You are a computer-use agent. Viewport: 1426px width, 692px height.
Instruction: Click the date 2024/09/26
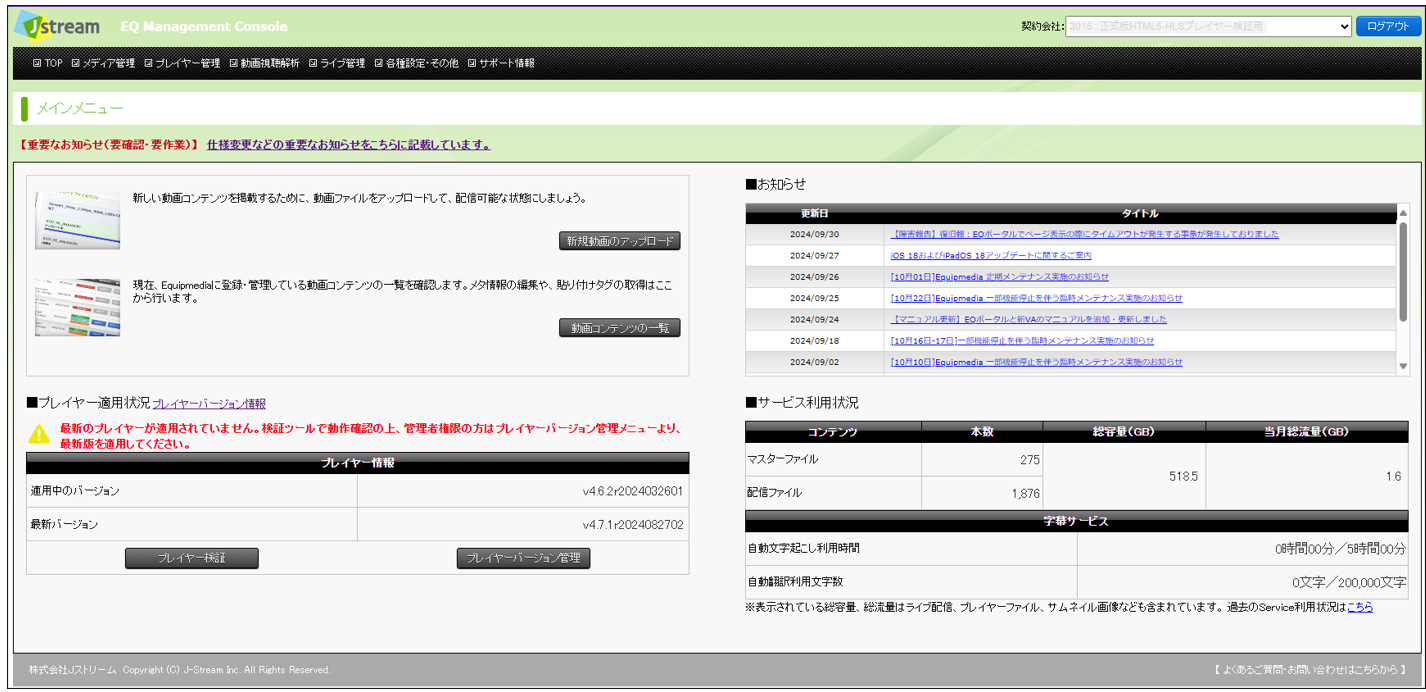pos(814,277)
